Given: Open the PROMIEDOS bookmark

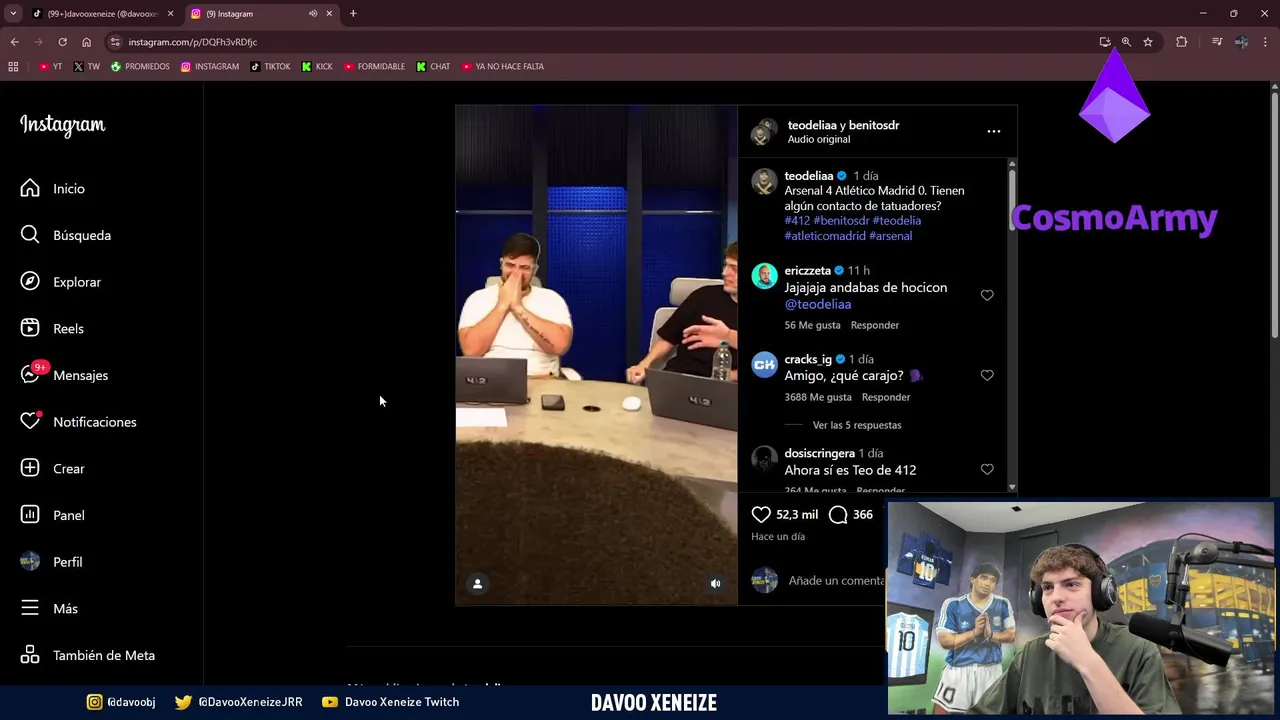Looking at the screenshot, I should pyautogui.click(x=140, y=66).
